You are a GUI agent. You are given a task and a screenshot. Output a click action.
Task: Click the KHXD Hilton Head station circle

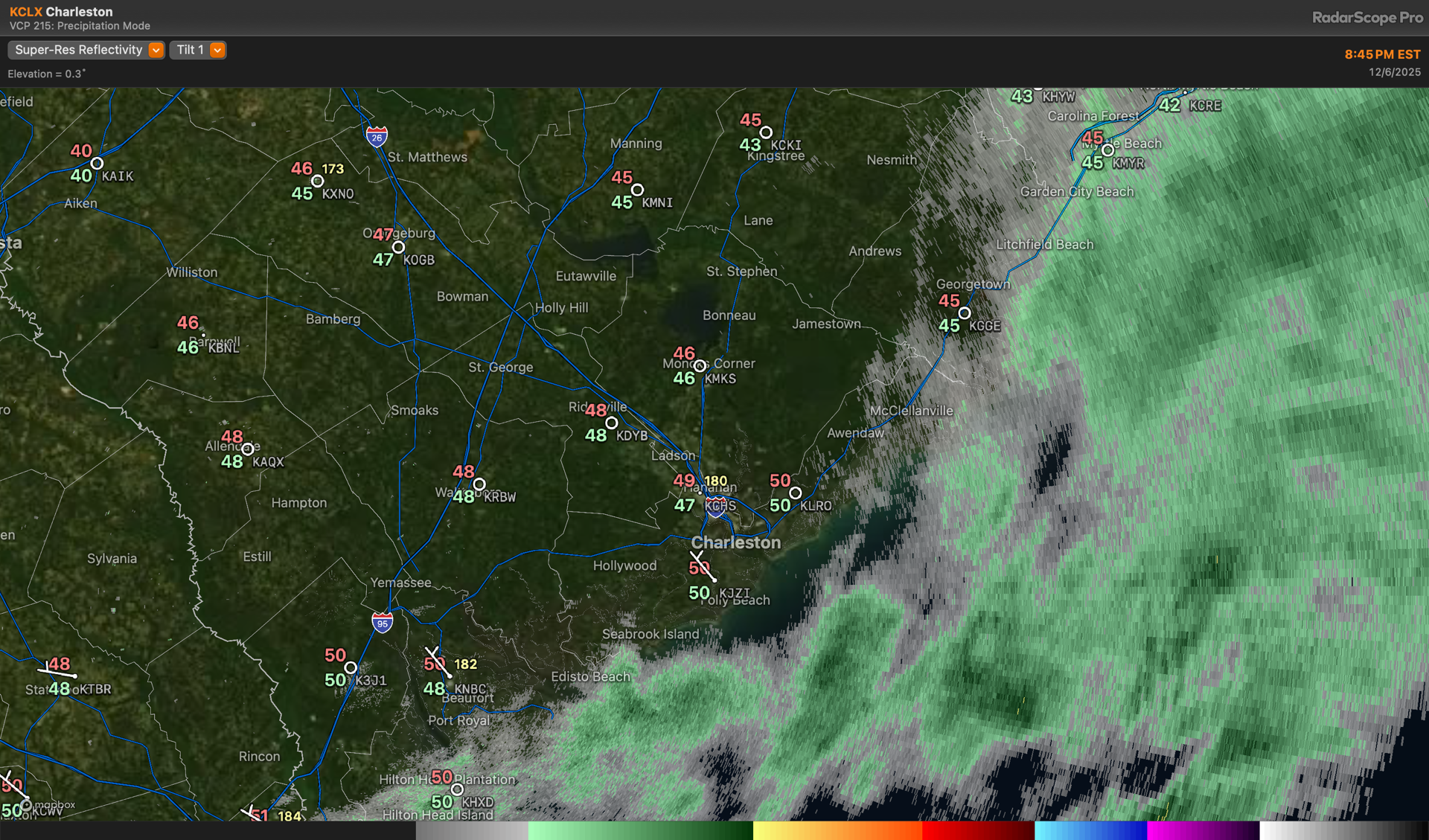(x=457, y=789)
